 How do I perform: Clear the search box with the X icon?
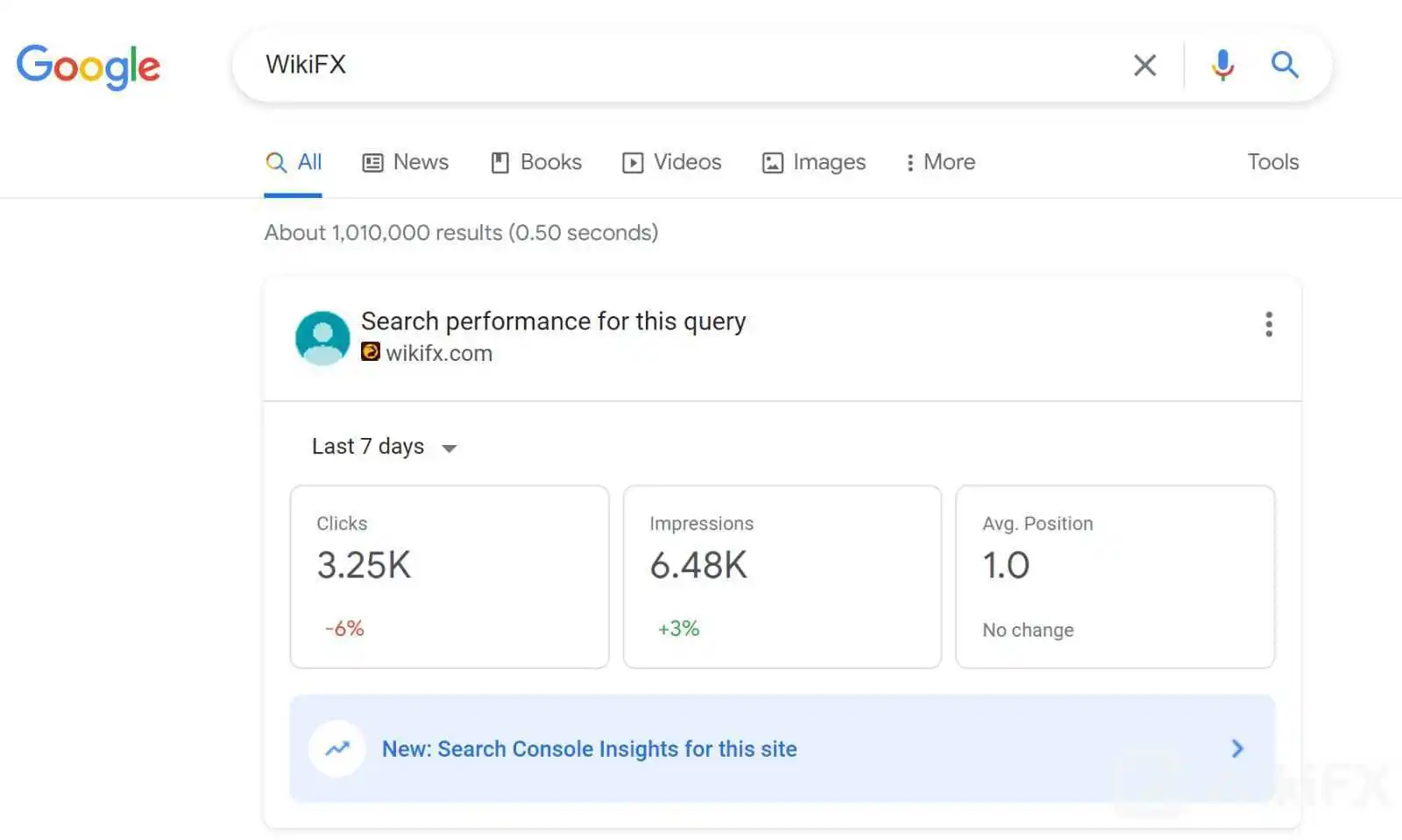[x=1144, y=65]
